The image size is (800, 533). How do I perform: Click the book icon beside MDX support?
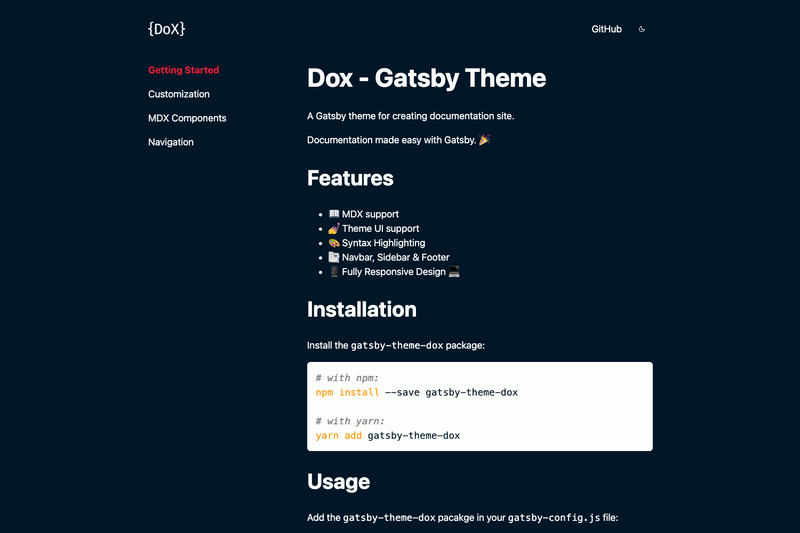[334, 214]
